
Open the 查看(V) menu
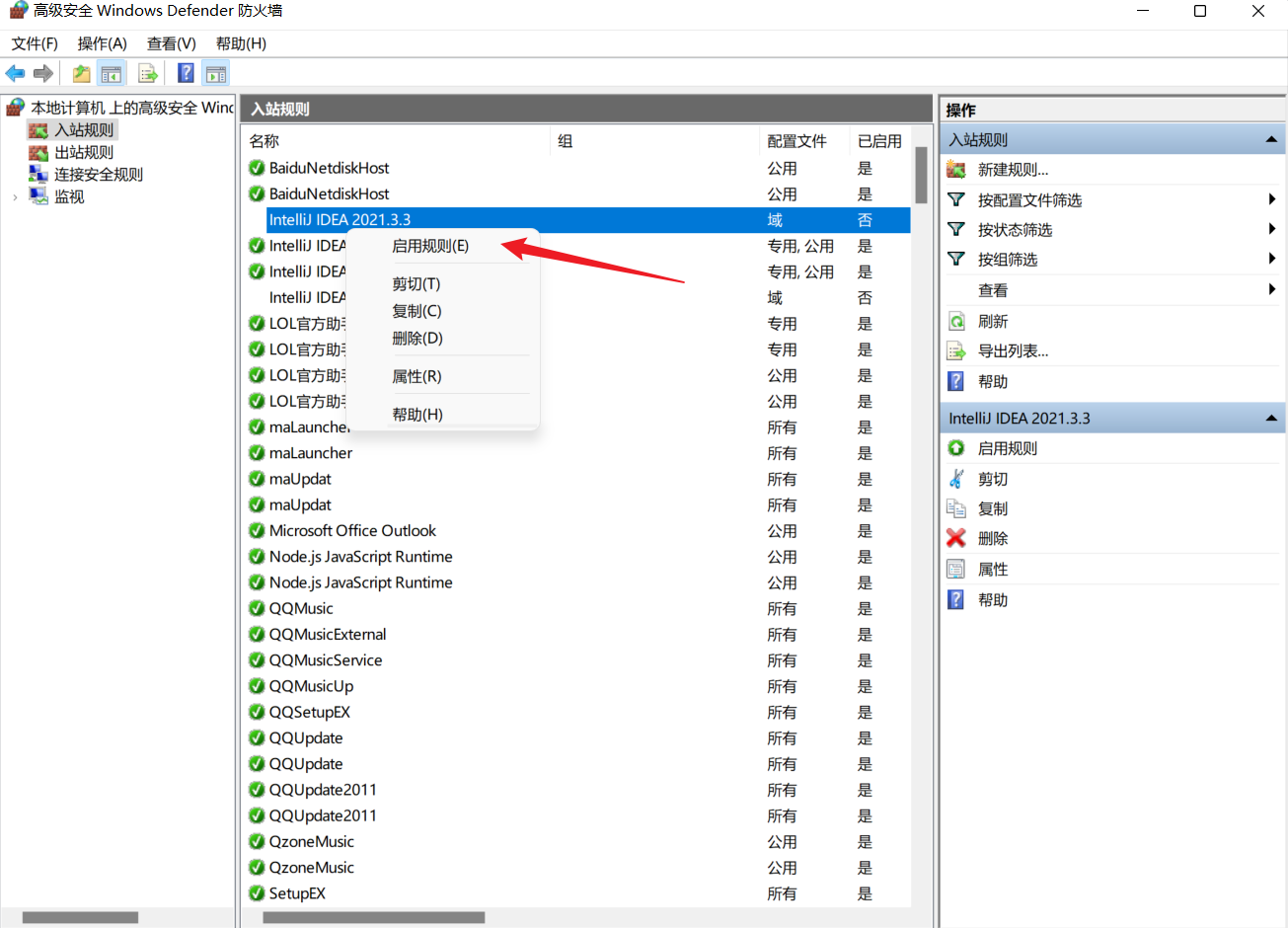[172, 43]
